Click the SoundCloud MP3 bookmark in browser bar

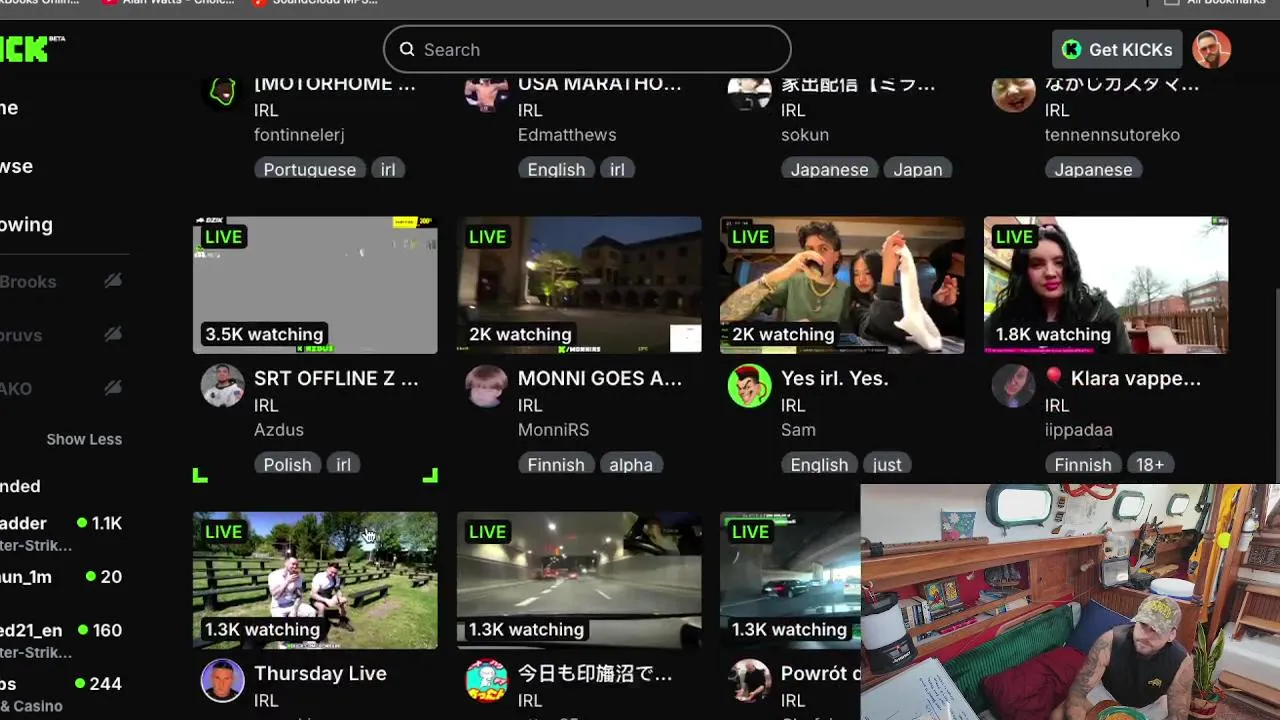point(316,3)
